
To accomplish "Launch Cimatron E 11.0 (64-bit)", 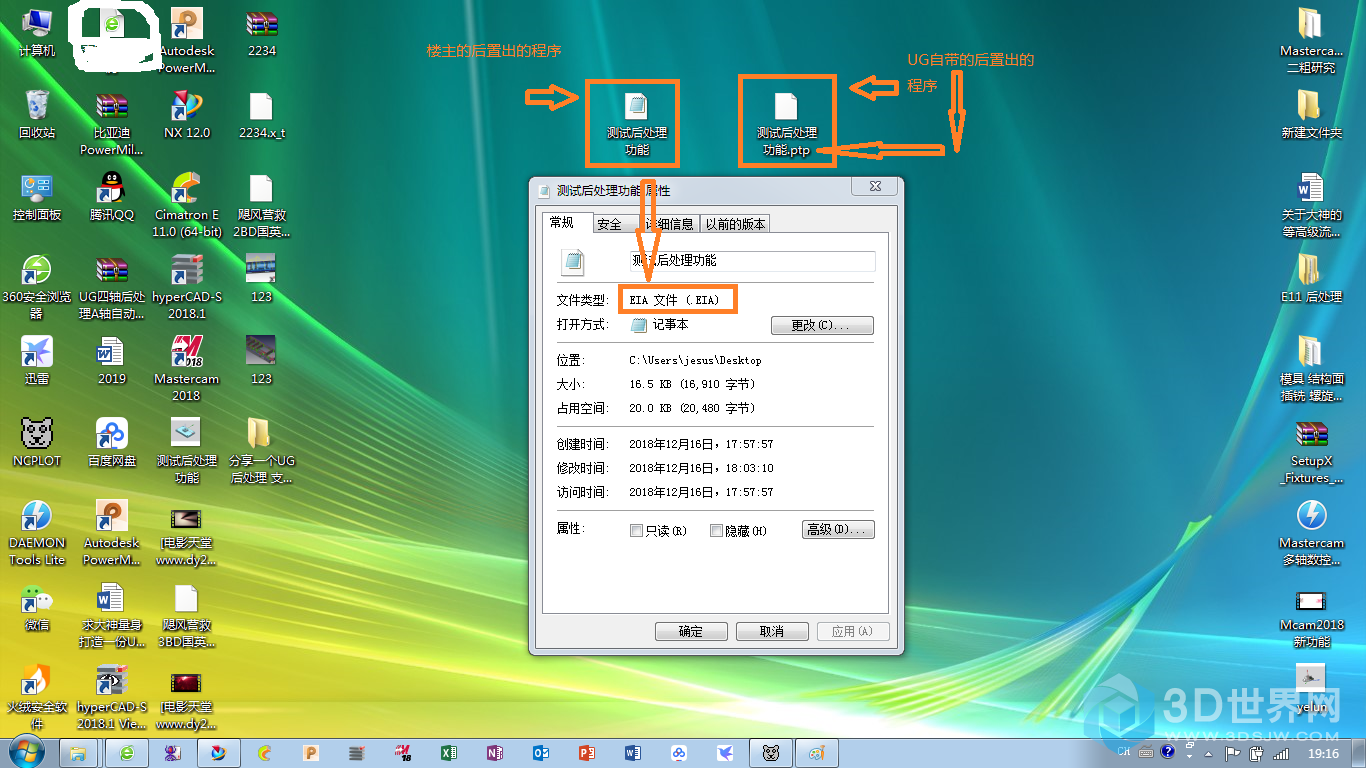I will [x=187, y=205].
